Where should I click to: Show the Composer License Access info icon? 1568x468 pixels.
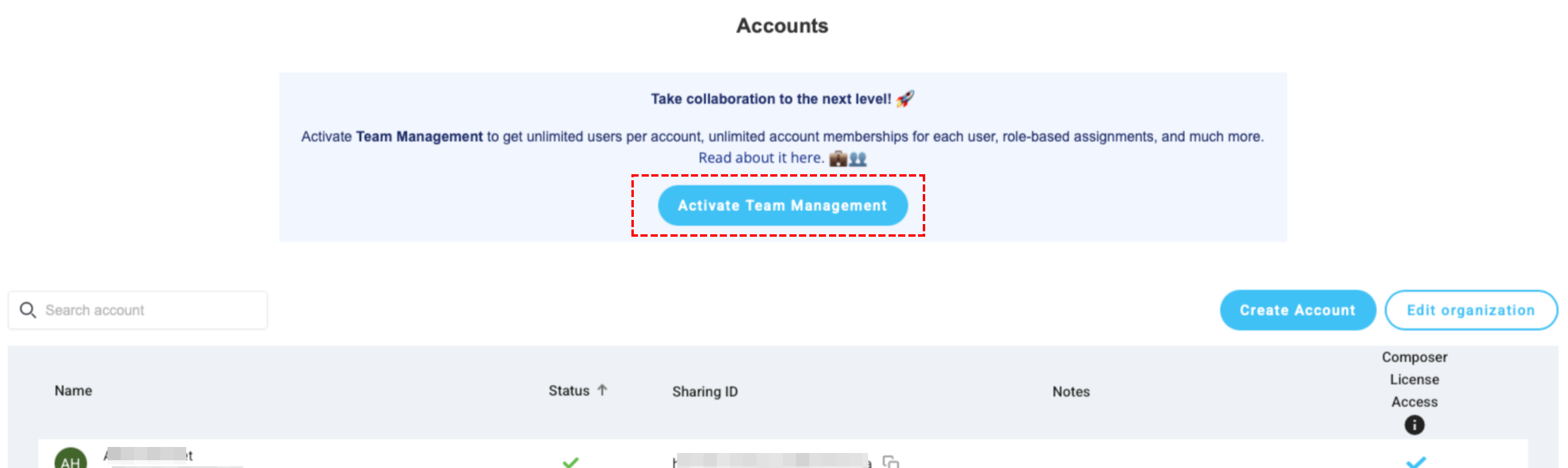pyautogui.click(x=1414, y=425)
